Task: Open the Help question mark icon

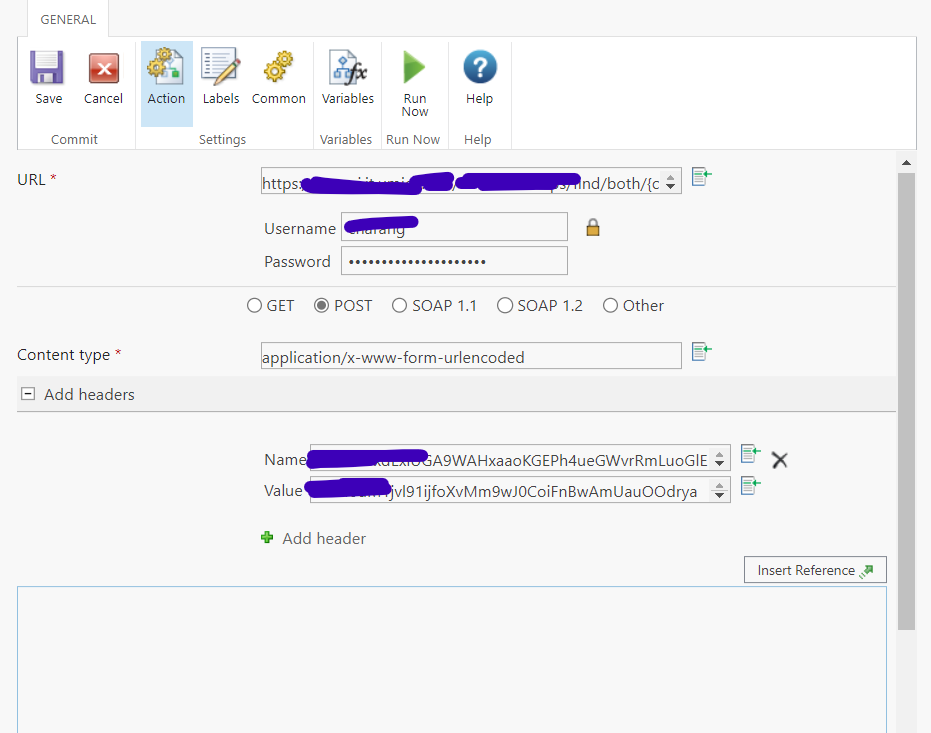Action: (x=480, y=66)
